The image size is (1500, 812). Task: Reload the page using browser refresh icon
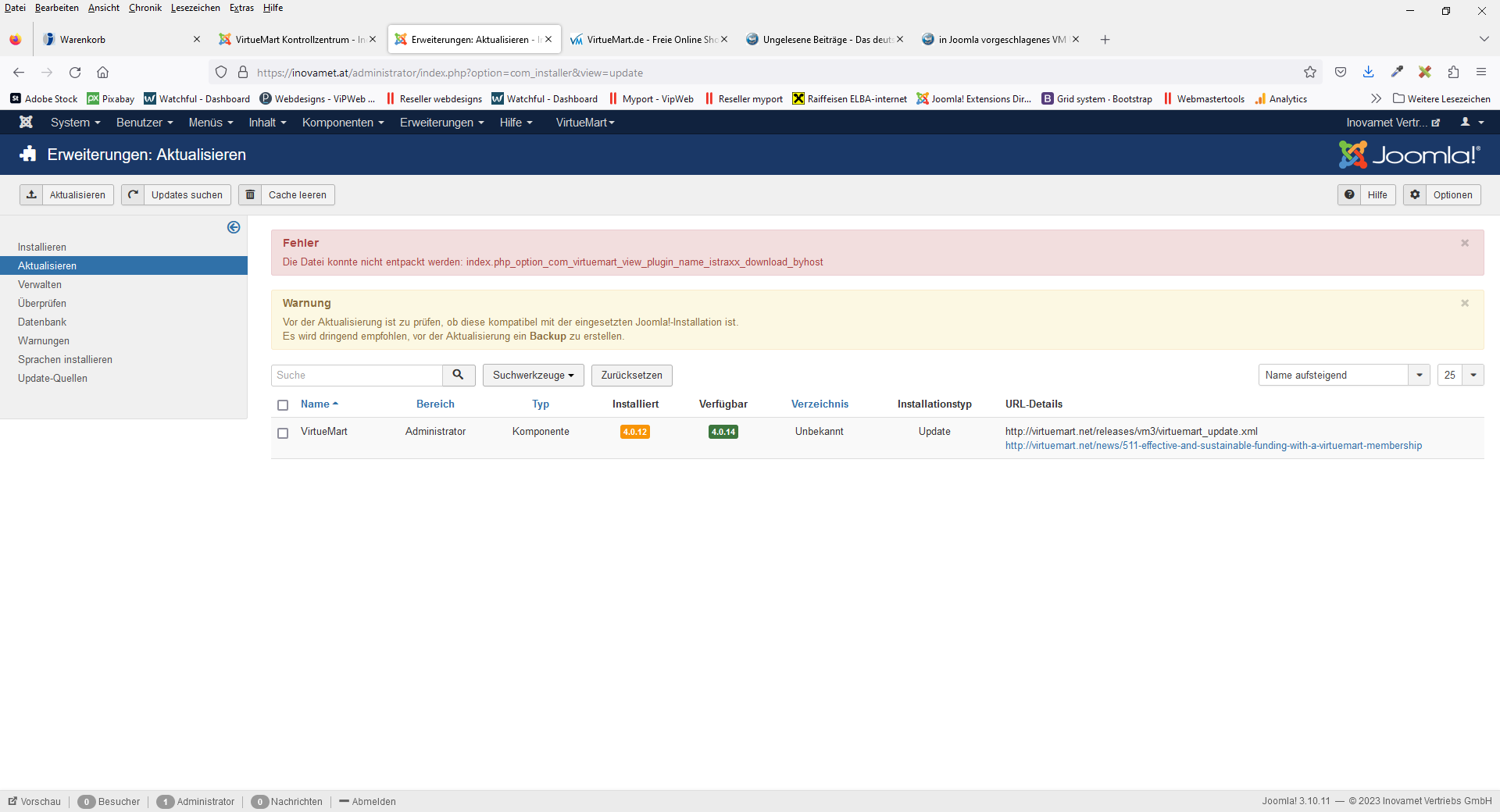[75, 73]
